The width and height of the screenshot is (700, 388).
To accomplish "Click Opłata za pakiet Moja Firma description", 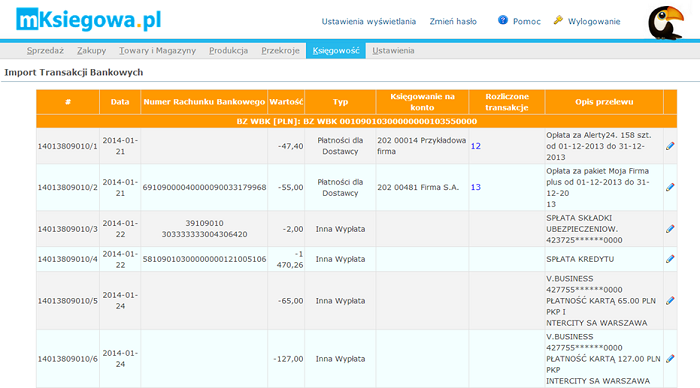I will [x=598, y=187].
